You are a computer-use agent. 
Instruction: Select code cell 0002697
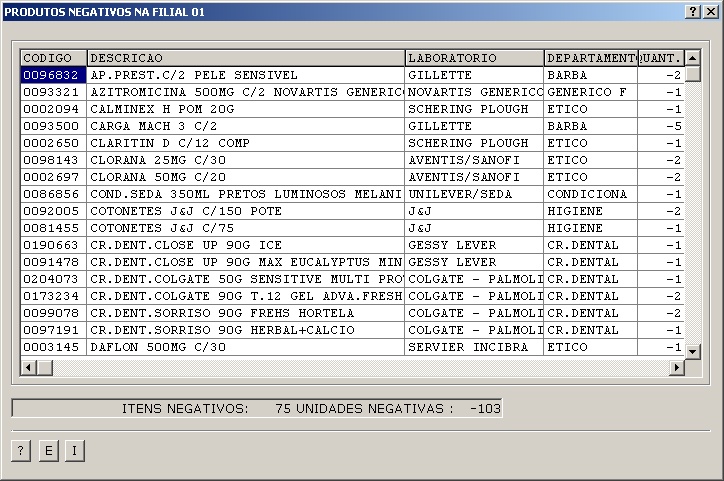point(54,177)
